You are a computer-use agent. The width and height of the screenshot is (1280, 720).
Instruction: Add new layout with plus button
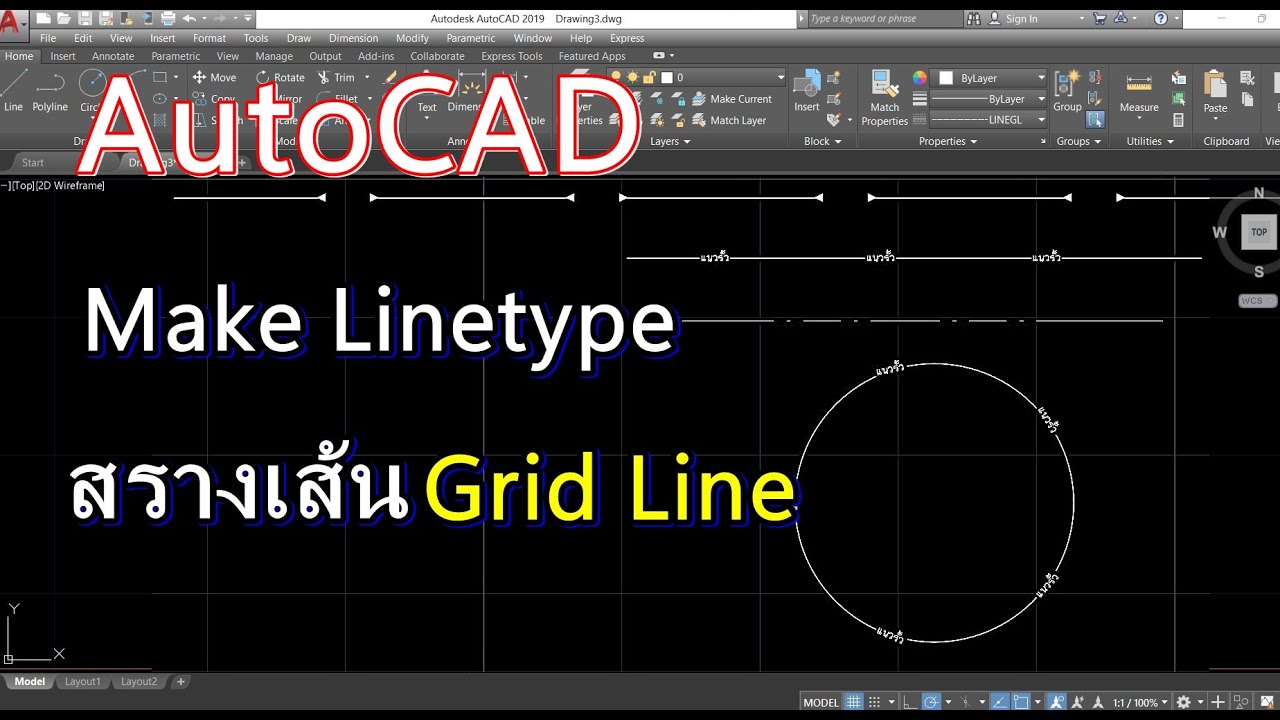coord(180,681)
